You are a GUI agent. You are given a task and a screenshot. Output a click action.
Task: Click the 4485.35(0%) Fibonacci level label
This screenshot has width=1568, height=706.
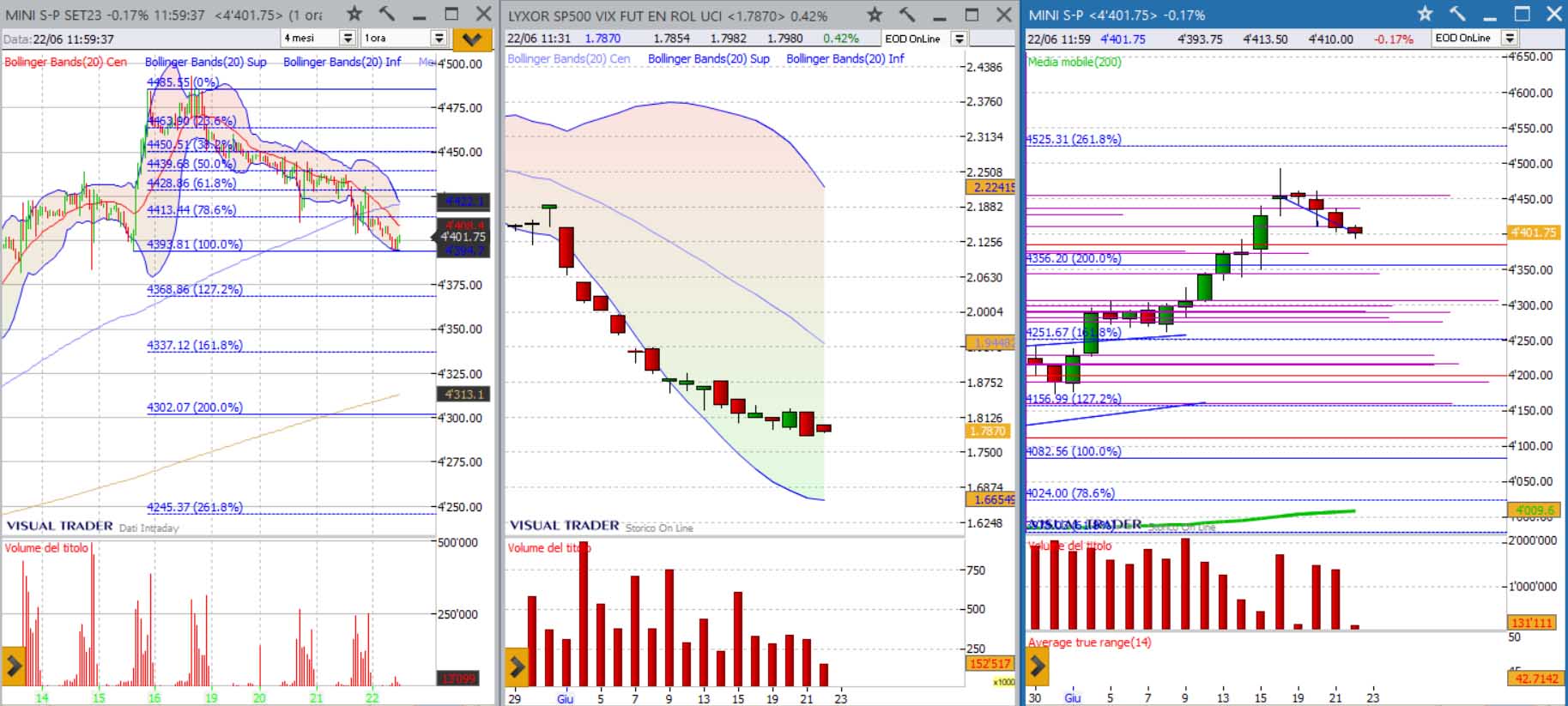click(x=183, y=82)
